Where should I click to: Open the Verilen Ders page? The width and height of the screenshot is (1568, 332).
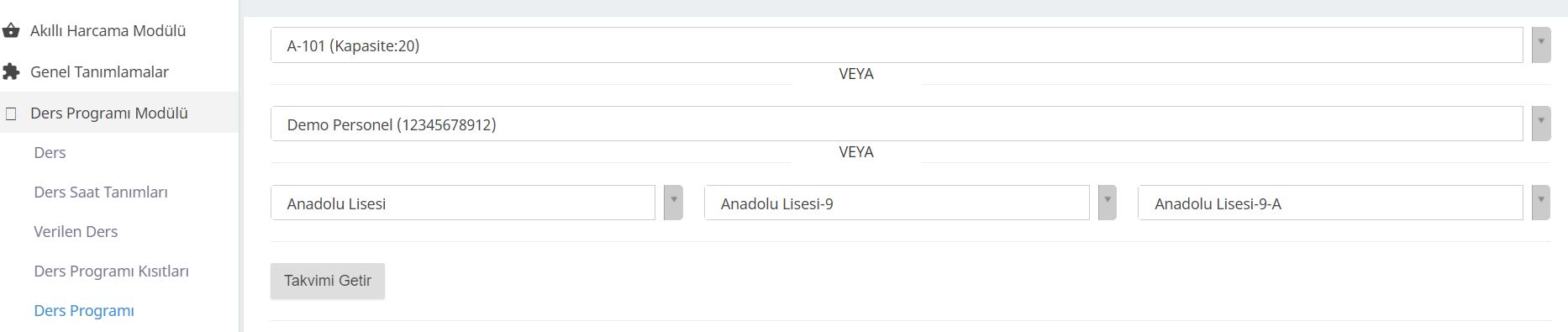(76, 232)
